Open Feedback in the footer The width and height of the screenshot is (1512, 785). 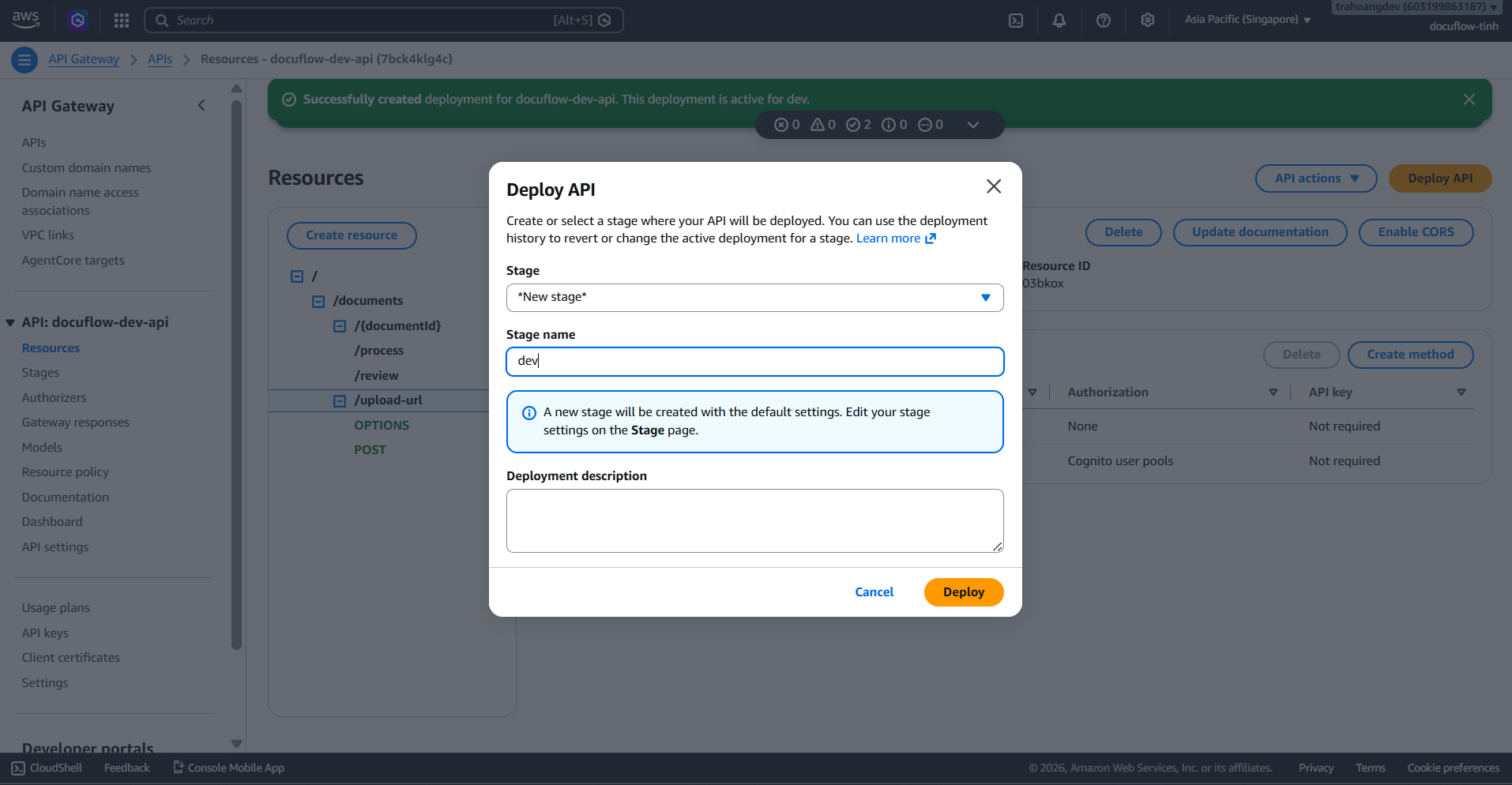pos(126,768)
